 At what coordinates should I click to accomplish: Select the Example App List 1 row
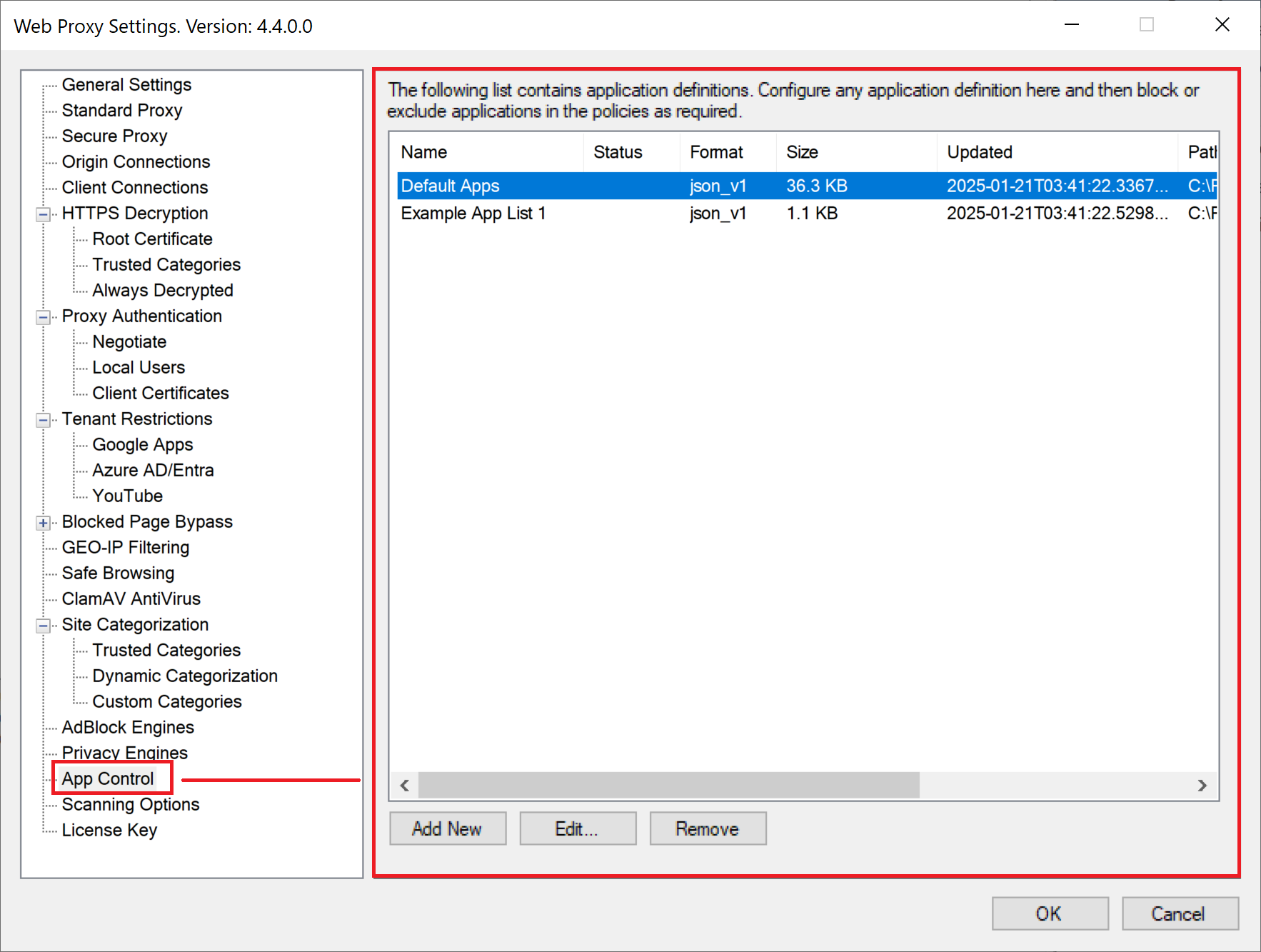click(807, 214)
